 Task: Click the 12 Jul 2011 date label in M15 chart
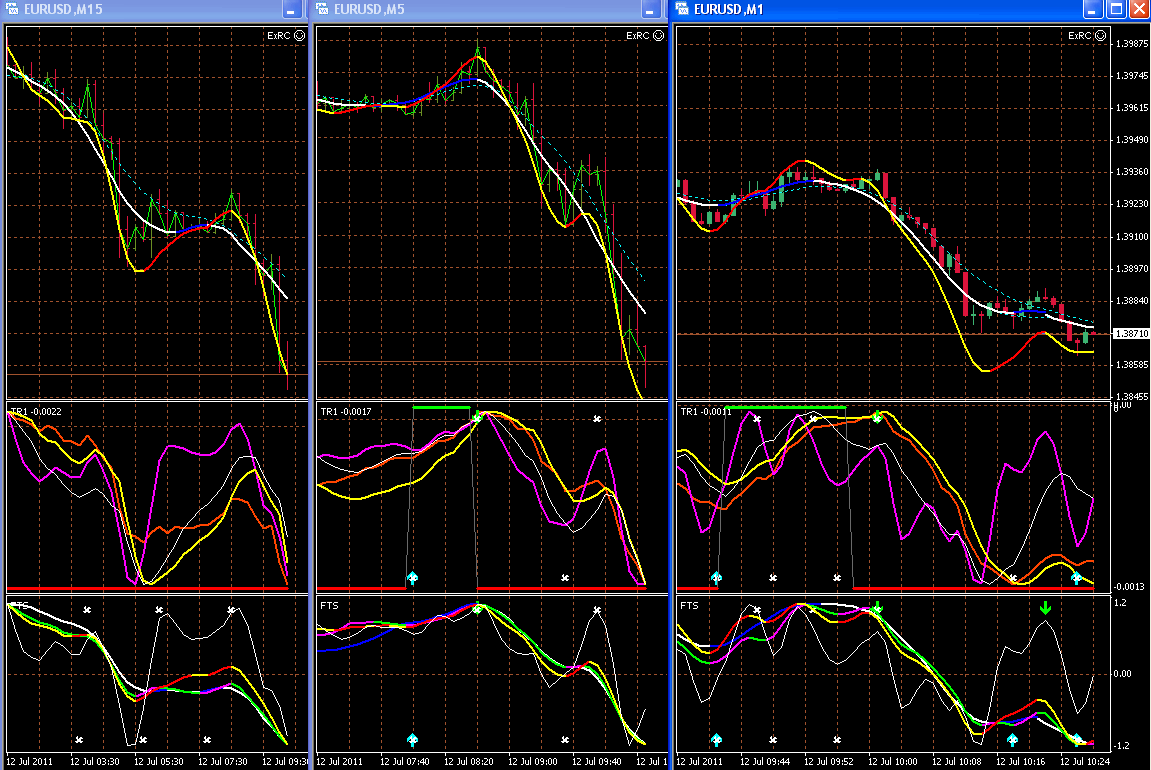(x=30, y=762)
